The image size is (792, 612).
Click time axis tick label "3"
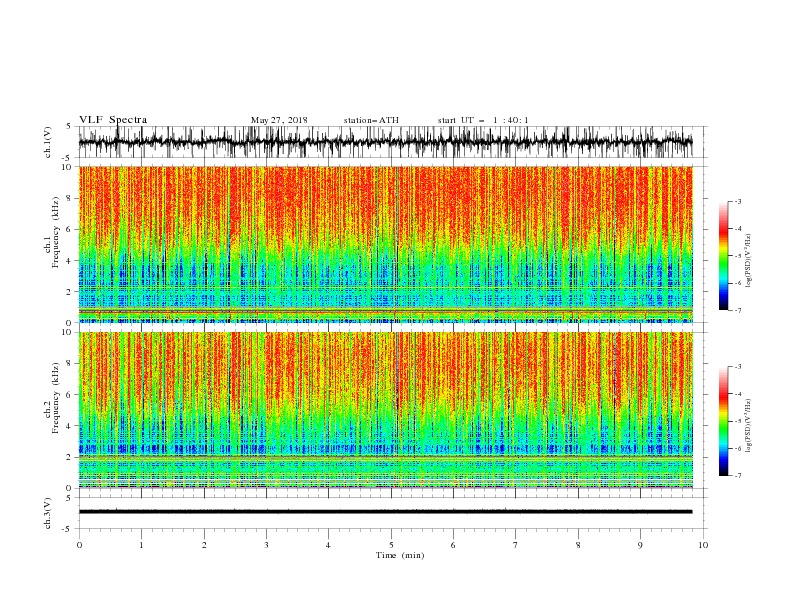pos(266,545)
